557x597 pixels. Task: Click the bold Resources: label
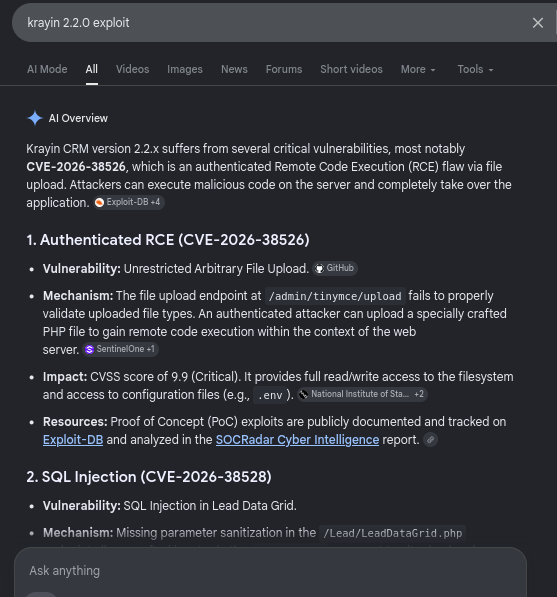pos(75,422)
